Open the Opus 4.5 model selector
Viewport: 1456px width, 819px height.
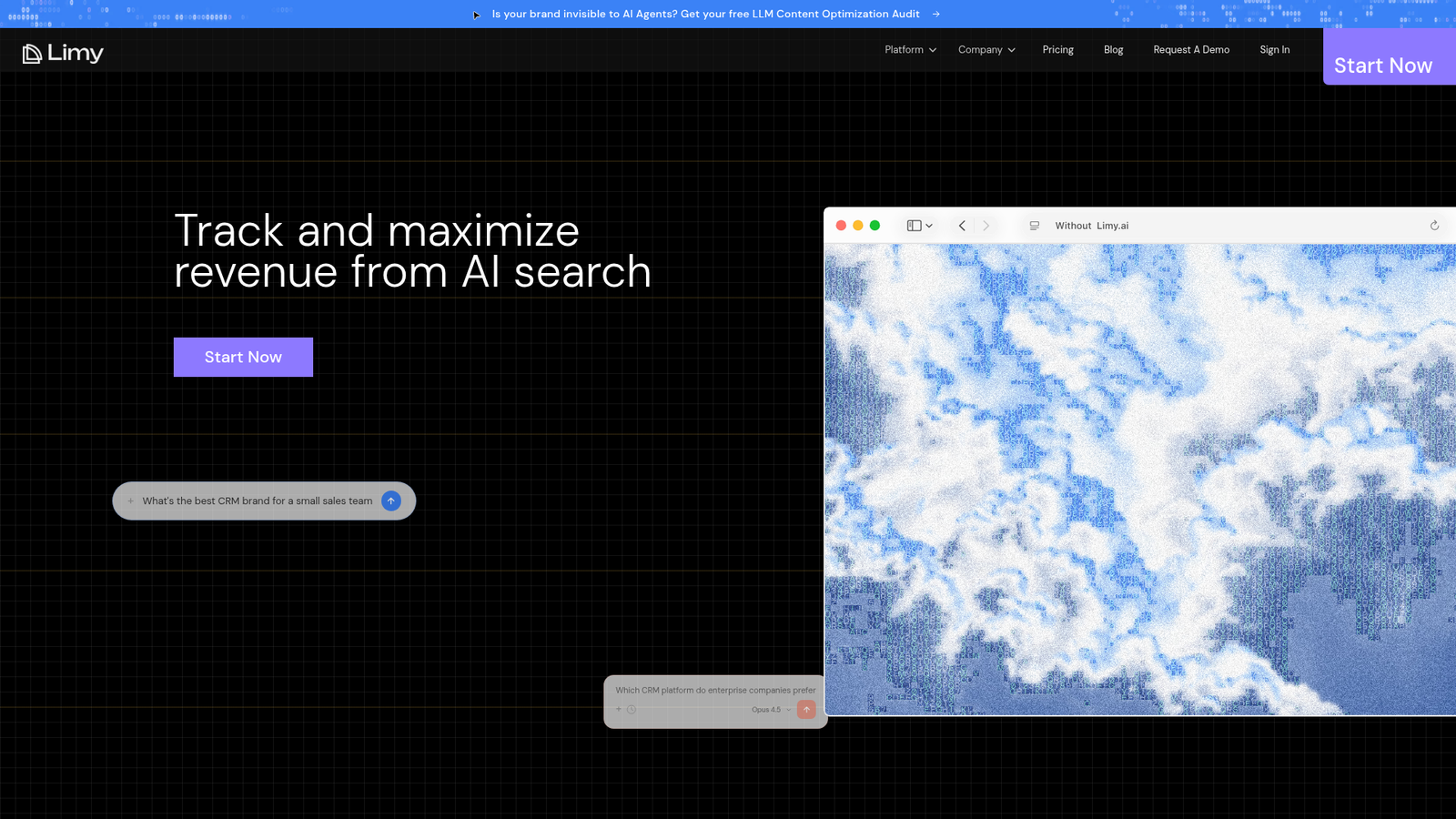[771, 710]
